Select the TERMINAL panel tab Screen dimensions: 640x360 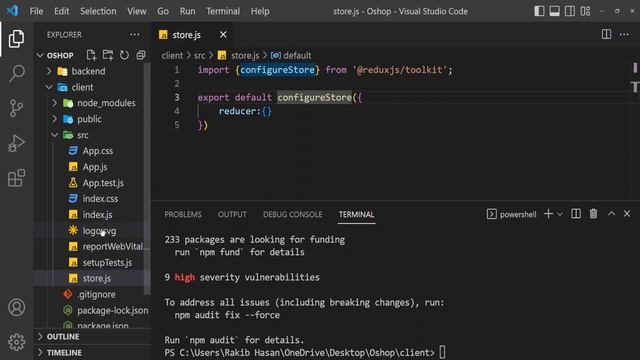point(356,214)
